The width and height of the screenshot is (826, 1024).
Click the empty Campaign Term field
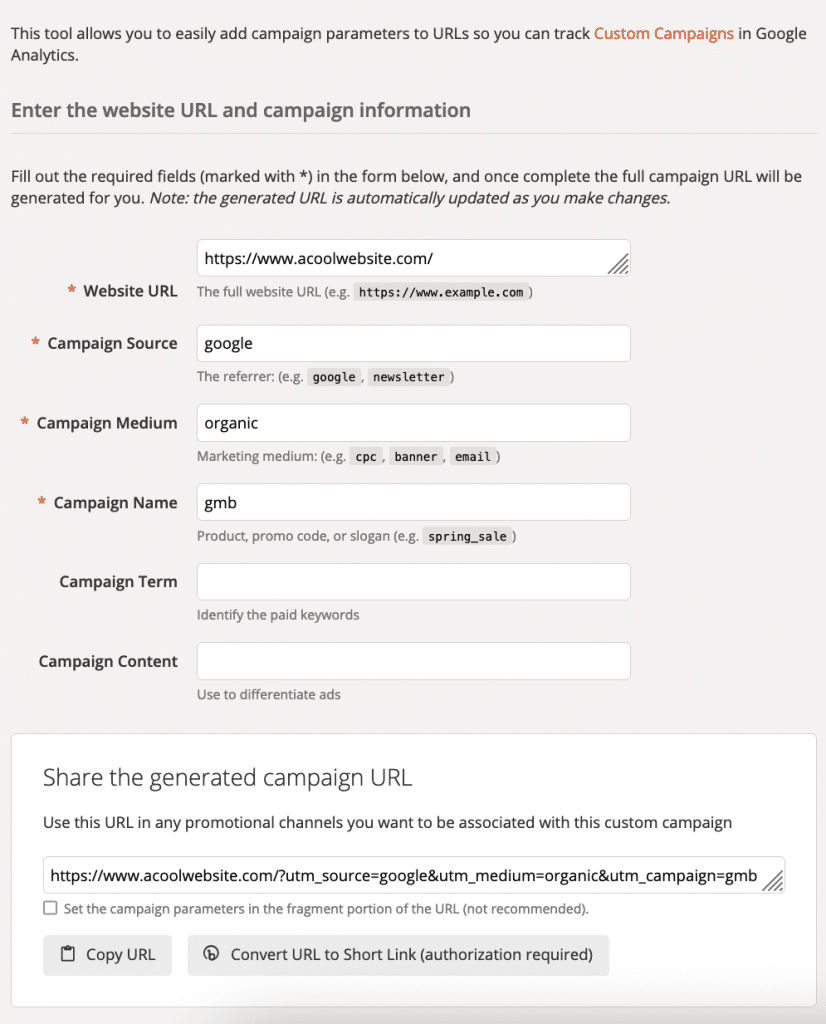(413, 581)
